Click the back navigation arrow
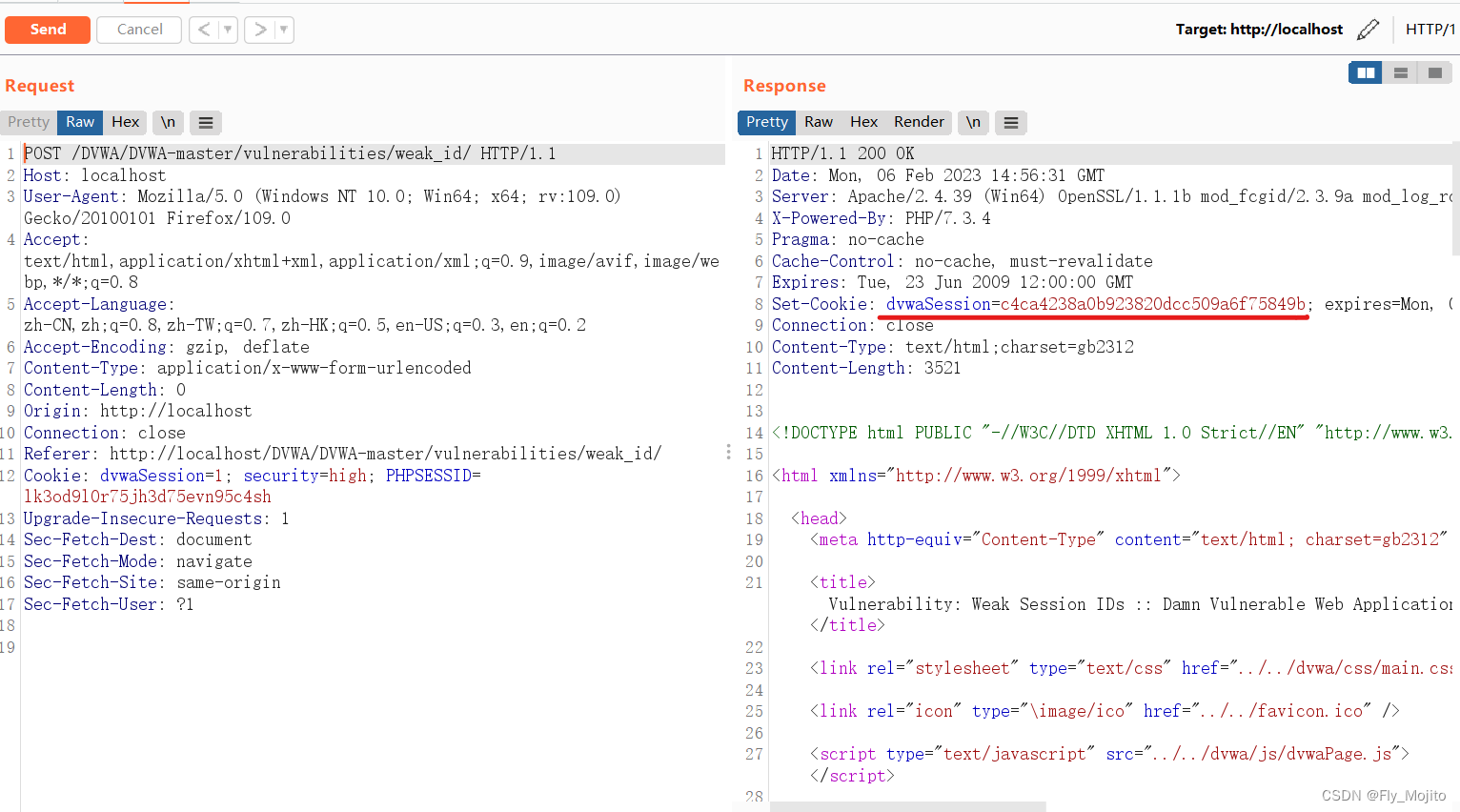The width and height of the screenshot is (1460, 812). point(203,30)
